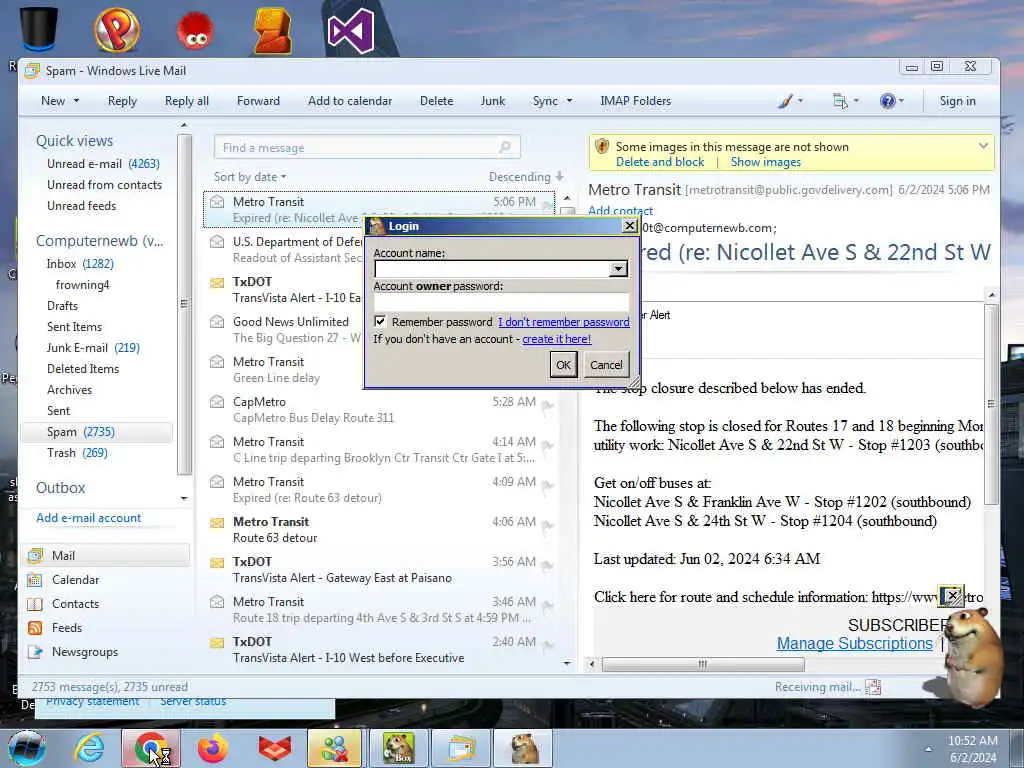The width and height of the screenshot is (1024, 768).
Task: Click the 'create it here!' link
Action: (556, 339)
